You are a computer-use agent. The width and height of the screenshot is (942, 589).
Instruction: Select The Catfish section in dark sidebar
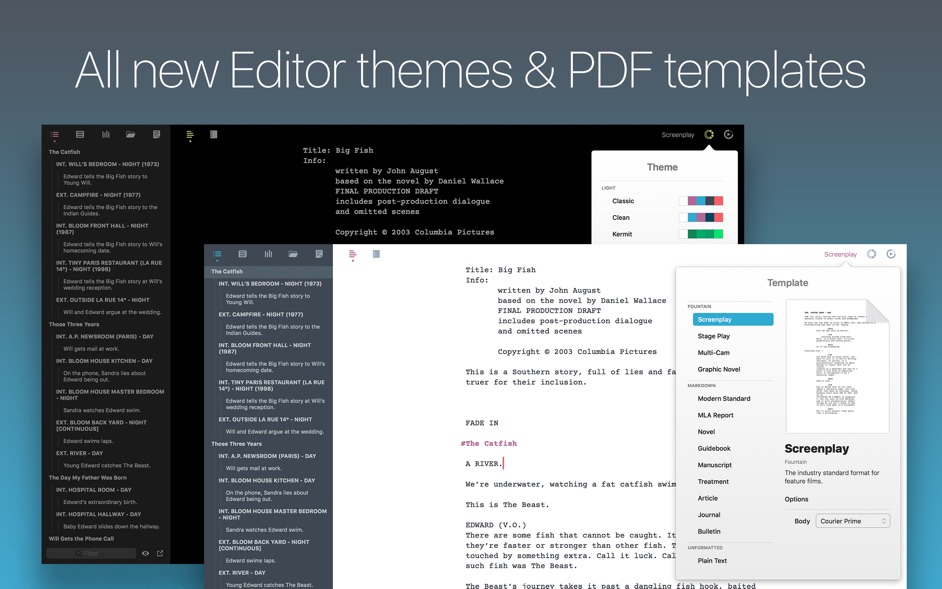[64, 152]
